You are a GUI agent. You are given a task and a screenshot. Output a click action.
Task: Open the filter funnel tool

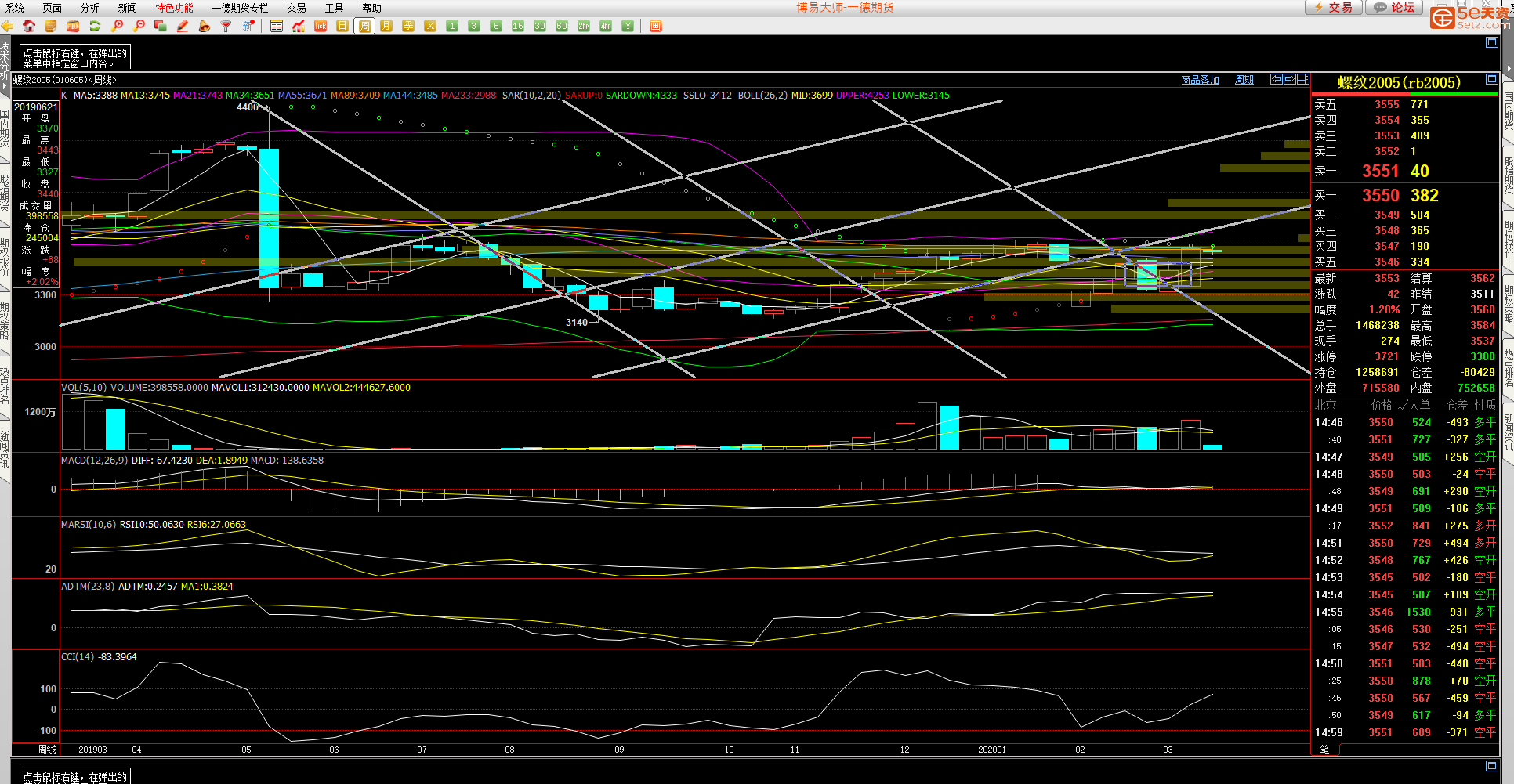[x=226, y=26]
